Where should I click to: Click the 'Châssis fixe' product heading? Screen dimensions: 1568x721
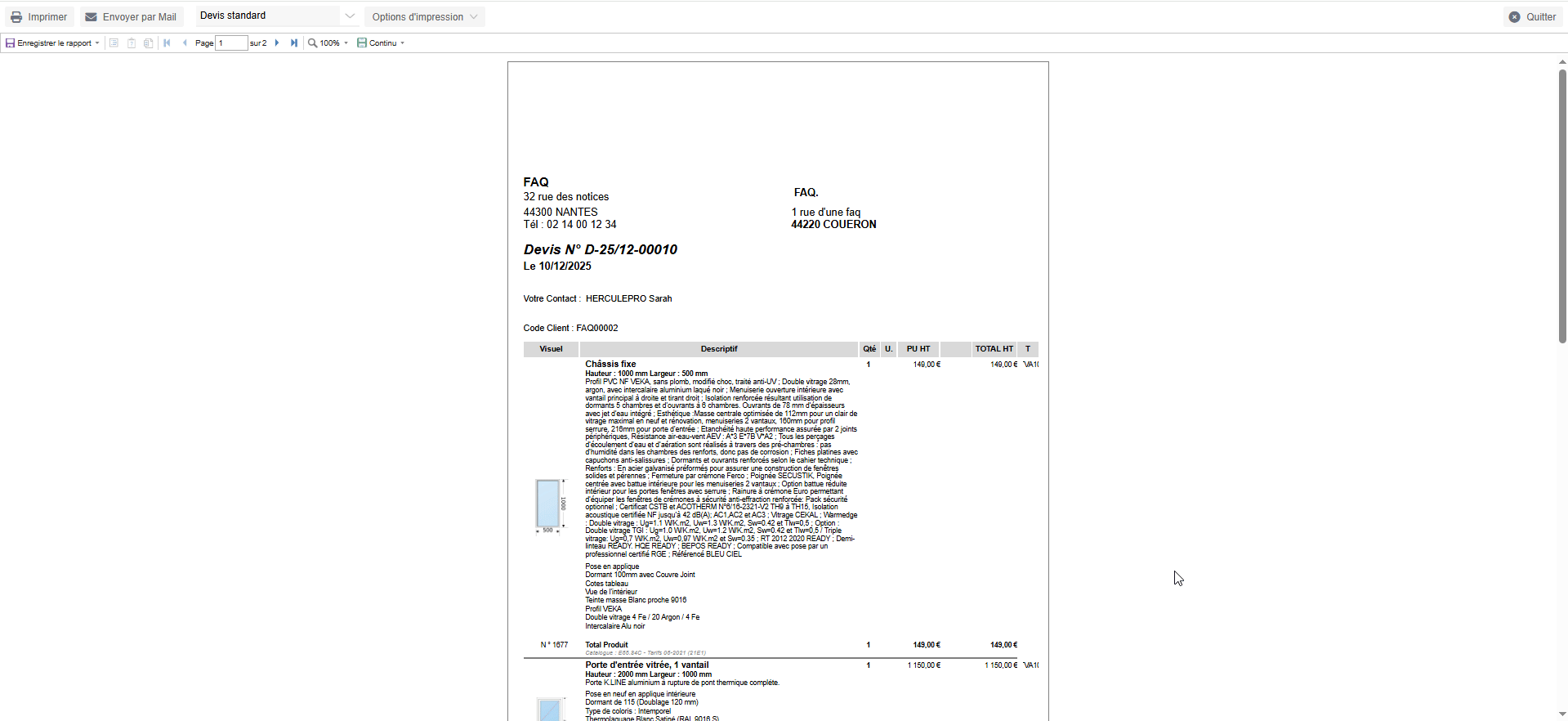pyautogui.click(x=610, y=365)
